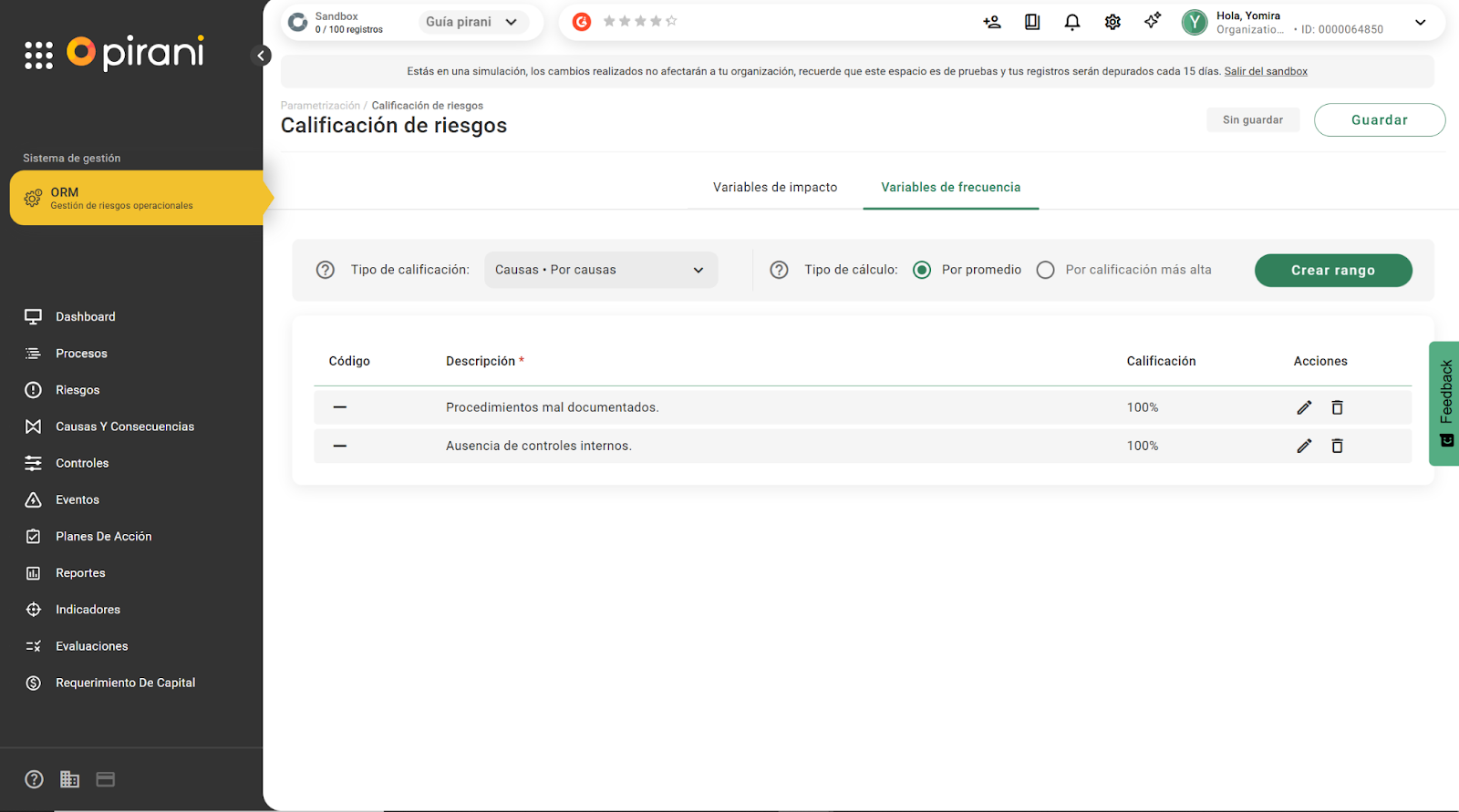The width and height of the screenshot is (1459, 812).
Task: Click the help icon beside Tipo de cálculo
Action: click(779, 270)
